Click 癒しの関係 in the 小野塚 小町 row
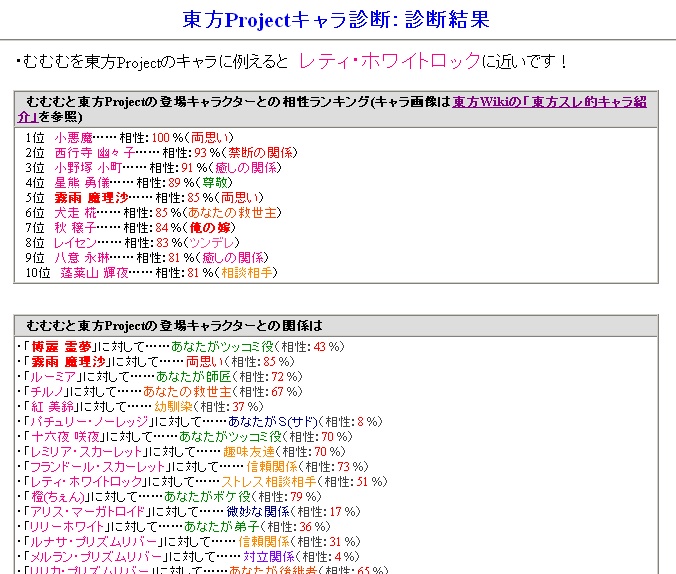 [x=246, y=168]
